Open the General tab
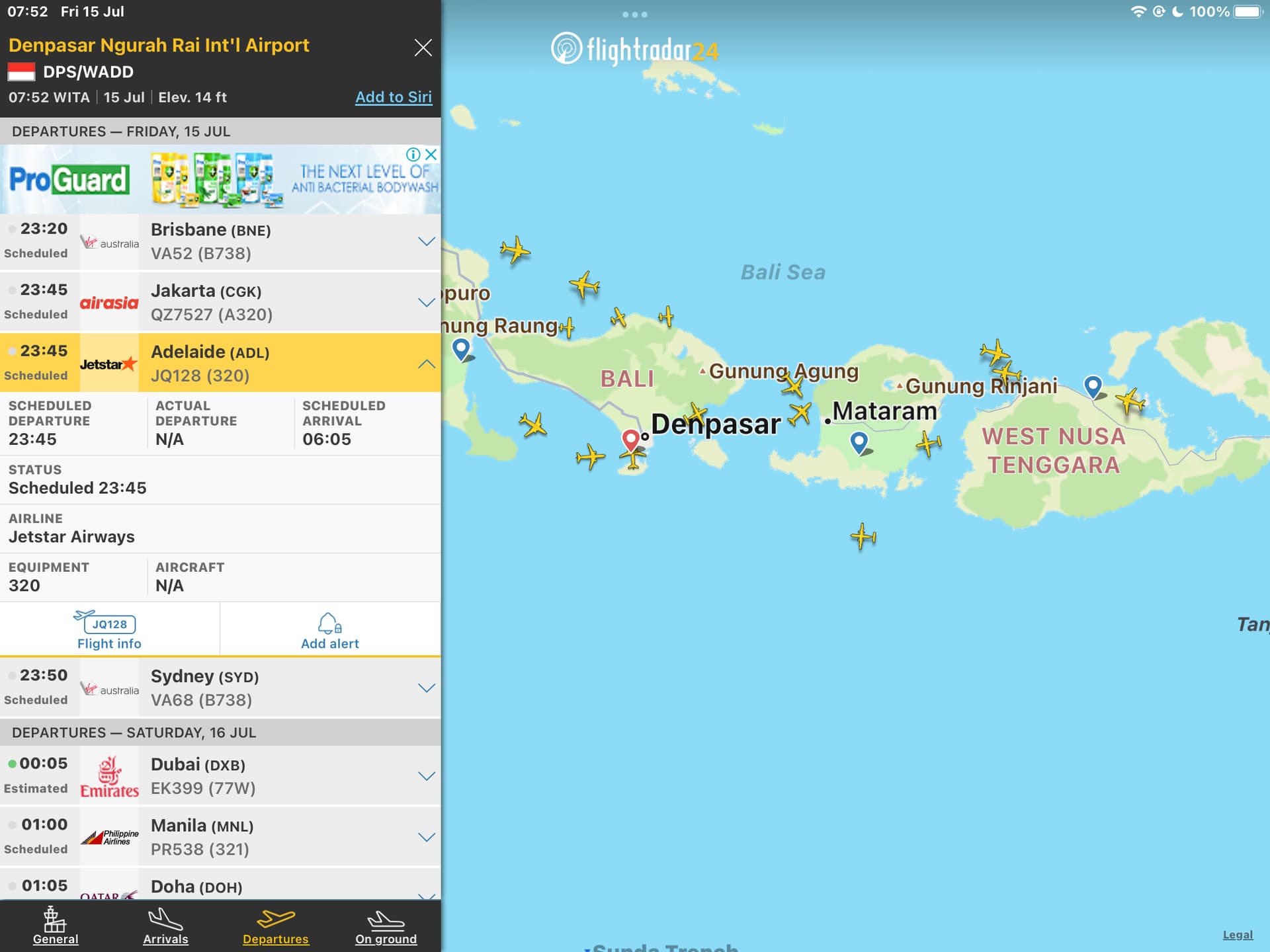1270x952 pixels. 56,926
